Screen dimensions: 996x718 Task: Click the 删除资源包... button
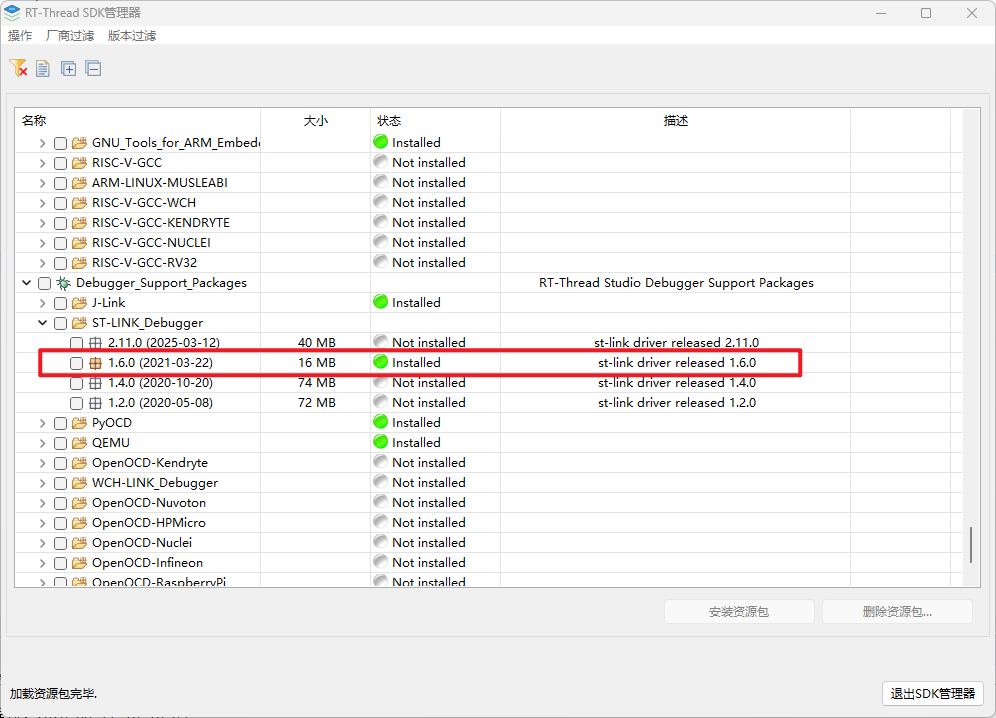click(x=897, y=611)
